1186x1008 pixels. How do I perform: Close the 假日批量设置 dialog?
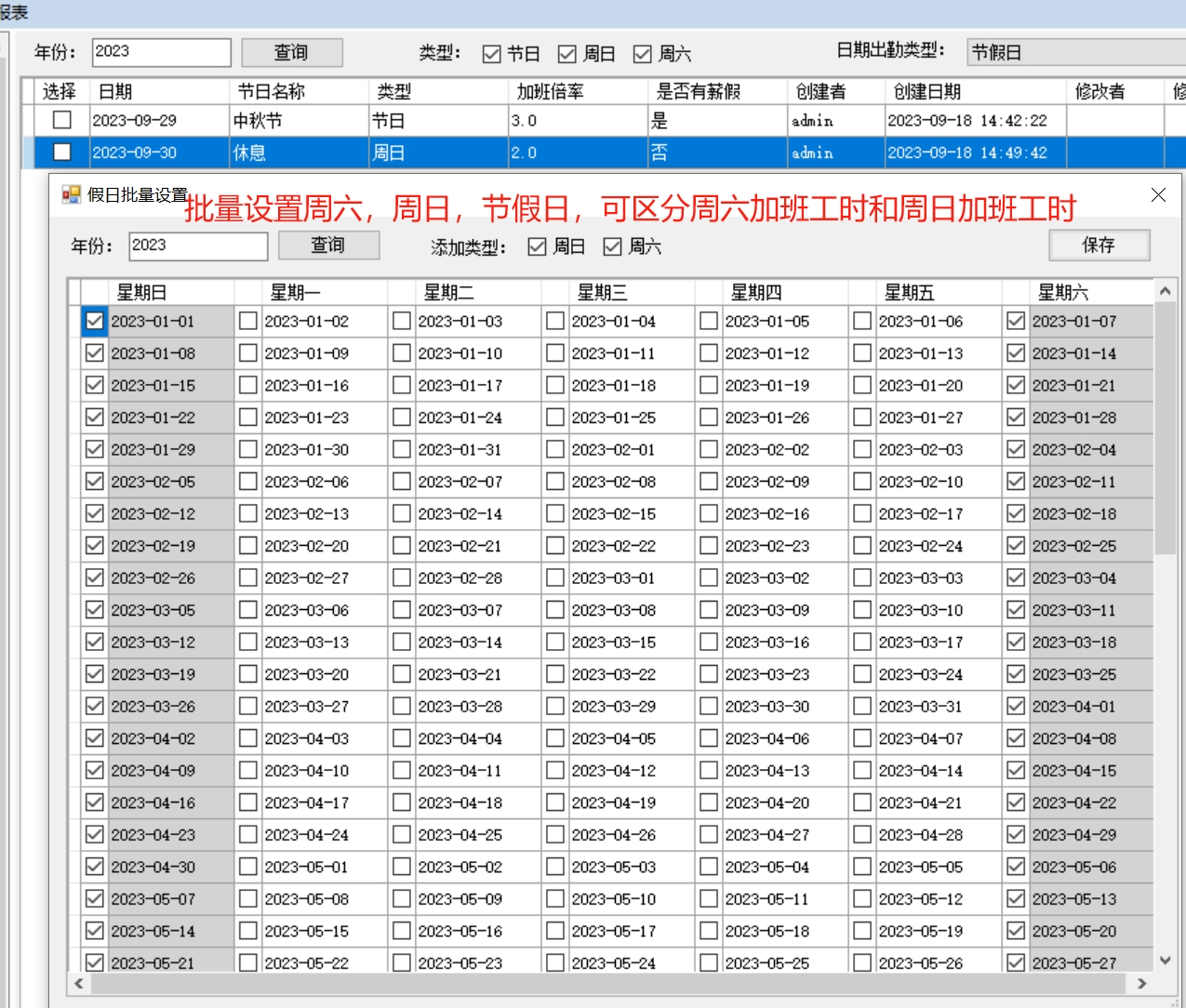point(1158,194)
